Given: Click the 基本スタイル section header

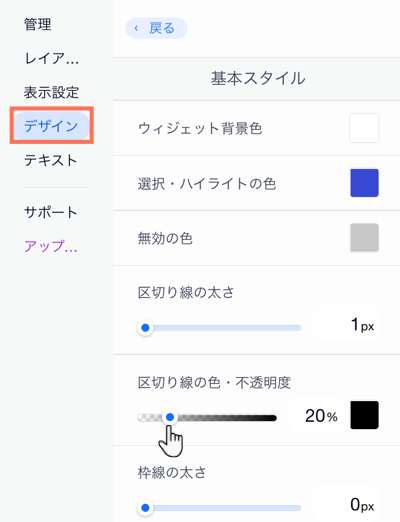Looking at the screenshot, I should coord(257,79).
